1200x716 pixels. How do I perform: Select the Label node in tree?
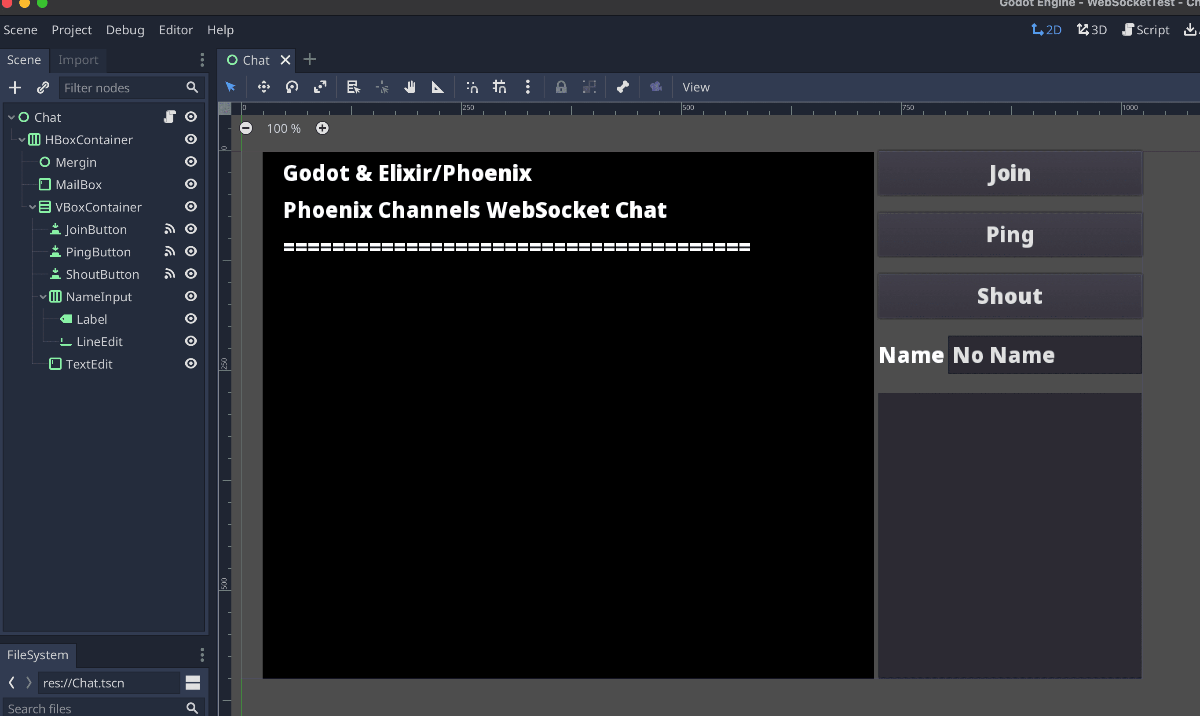(x=92, y=319)
